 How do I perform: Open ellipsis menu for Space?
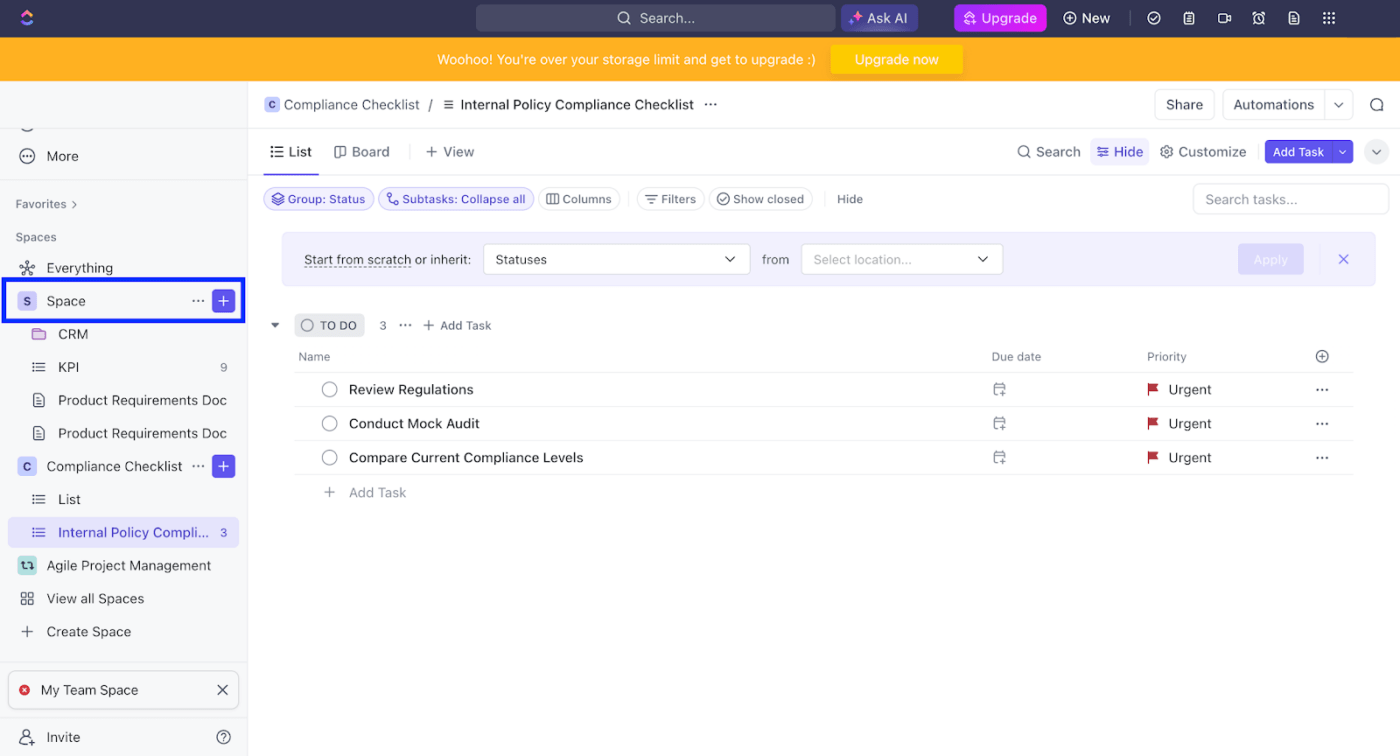[198, 301]
